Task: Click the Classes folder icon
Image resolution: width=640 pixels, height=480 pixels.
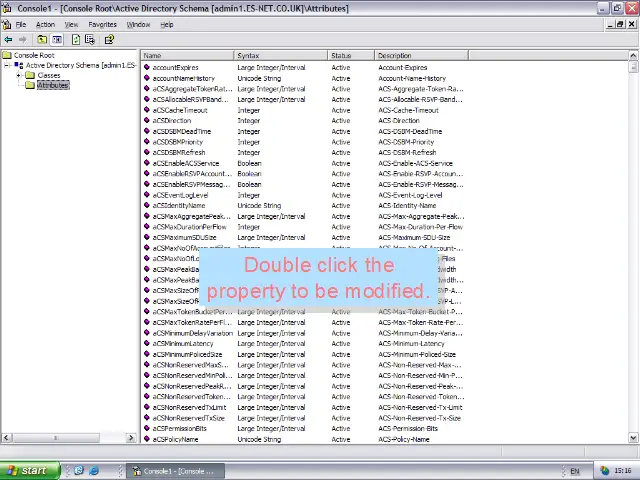Action: pos(30,75)
